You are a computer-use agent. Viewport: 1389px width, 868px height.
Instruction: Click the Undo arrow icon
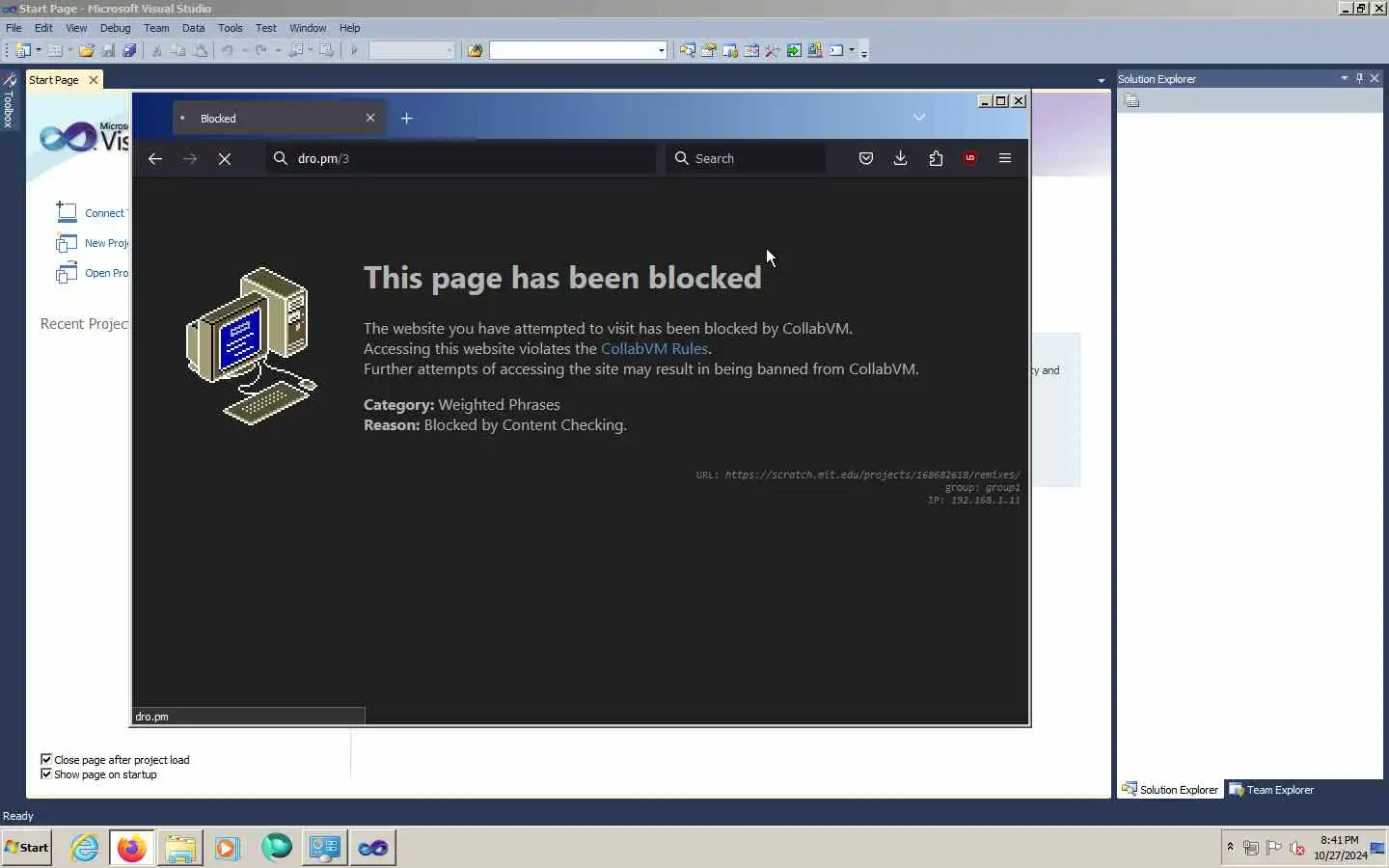[228, 50]
